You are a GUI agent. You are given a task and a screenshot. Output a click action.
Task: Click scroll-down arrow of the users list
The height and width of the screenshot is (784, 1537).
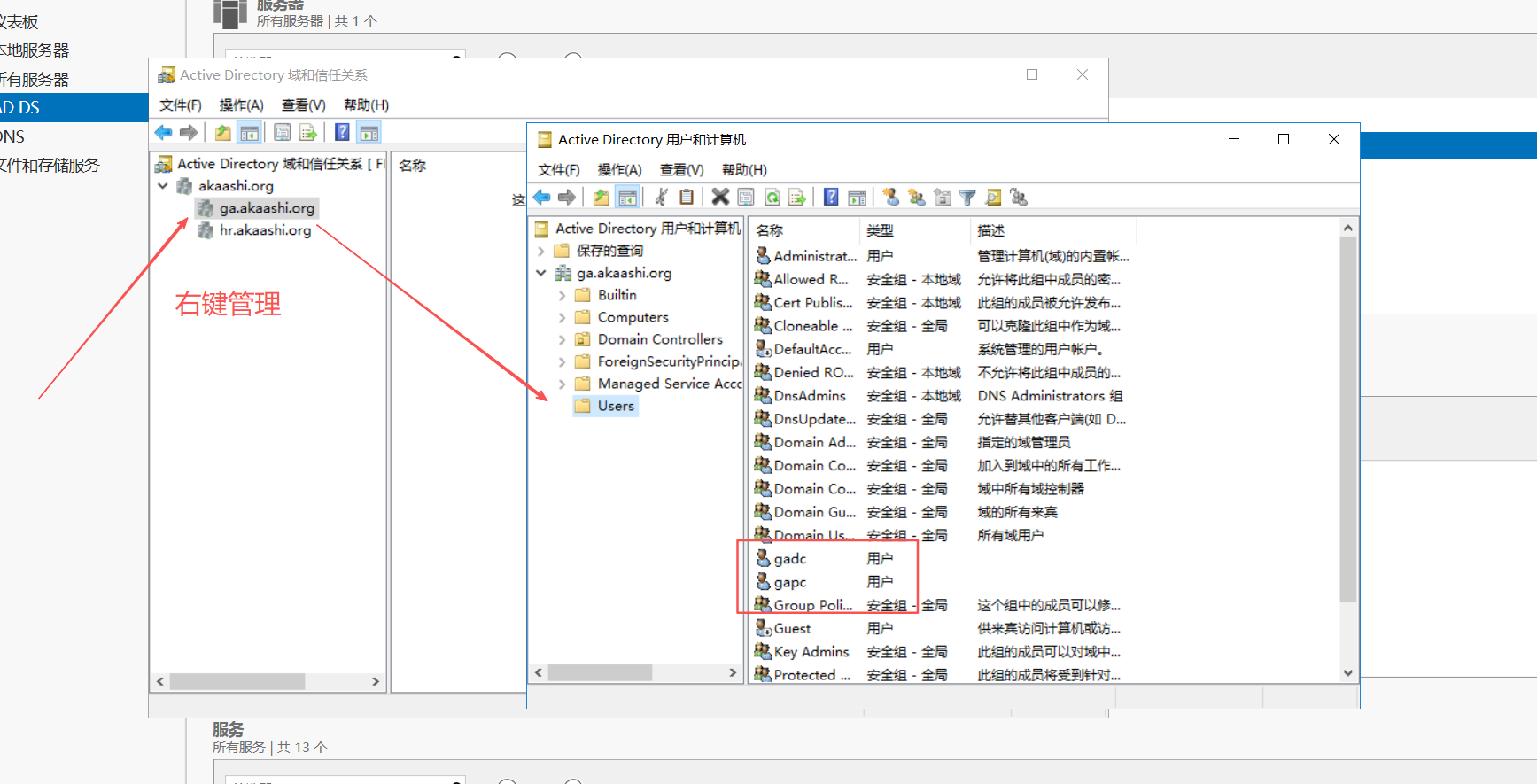tap(1347, 673)
